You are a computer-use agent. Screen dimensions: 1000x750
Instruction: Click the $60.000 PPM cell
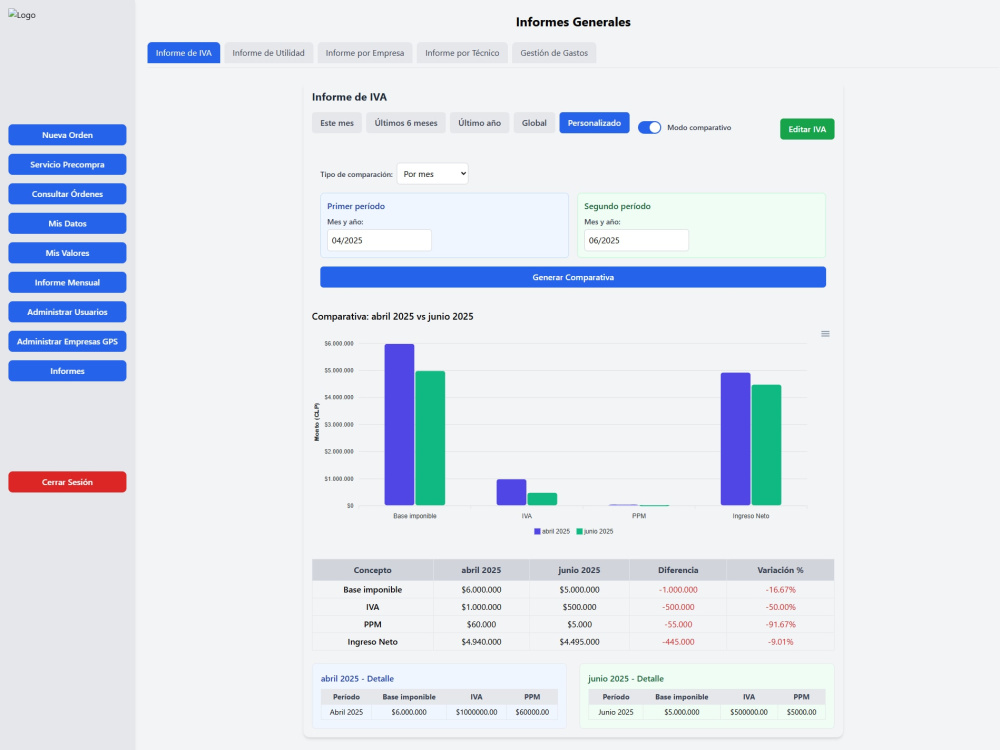pos(481,624)
